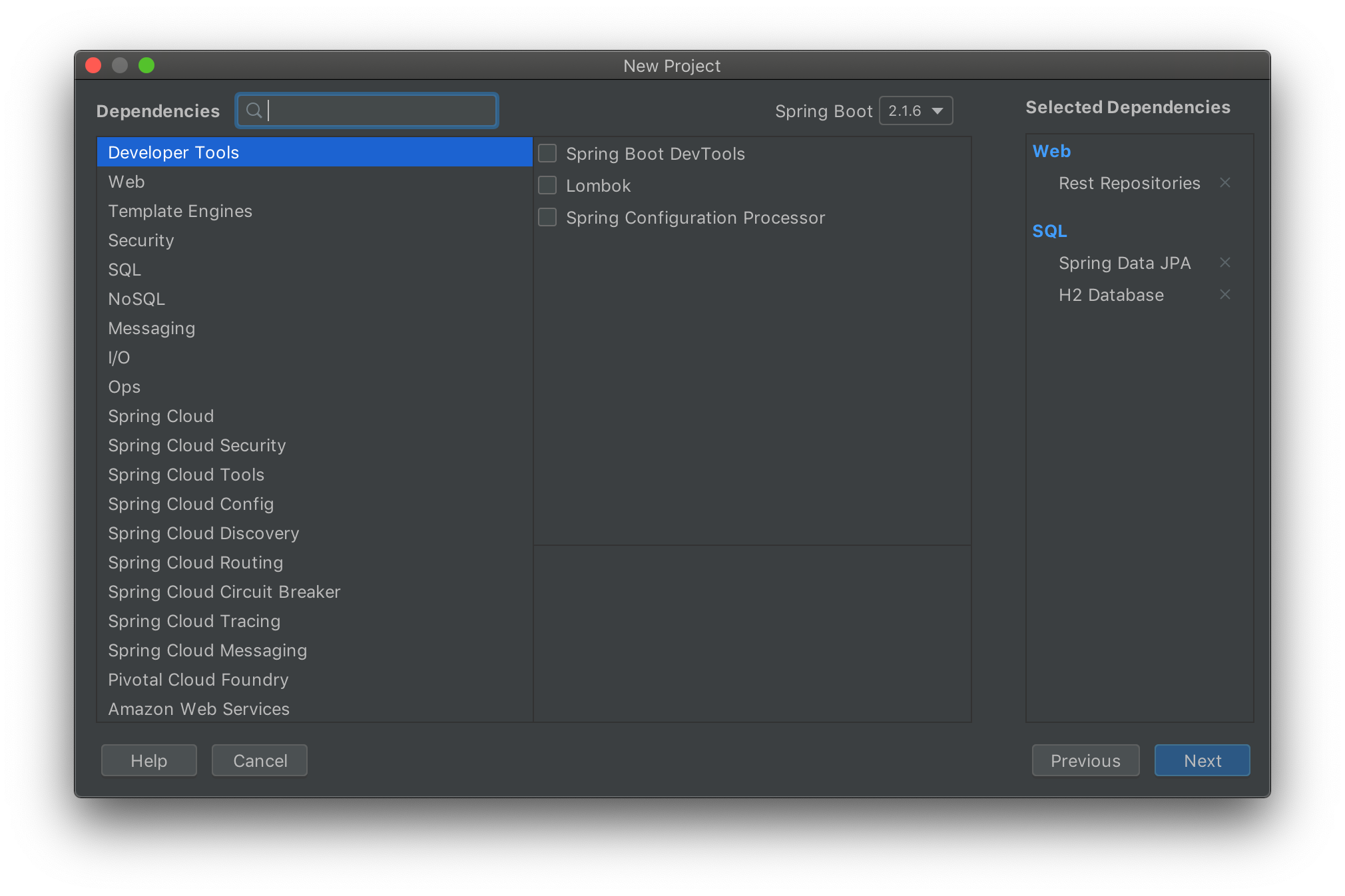
Task: Select Spring Cloud Routing category
Action: point(314,562)
